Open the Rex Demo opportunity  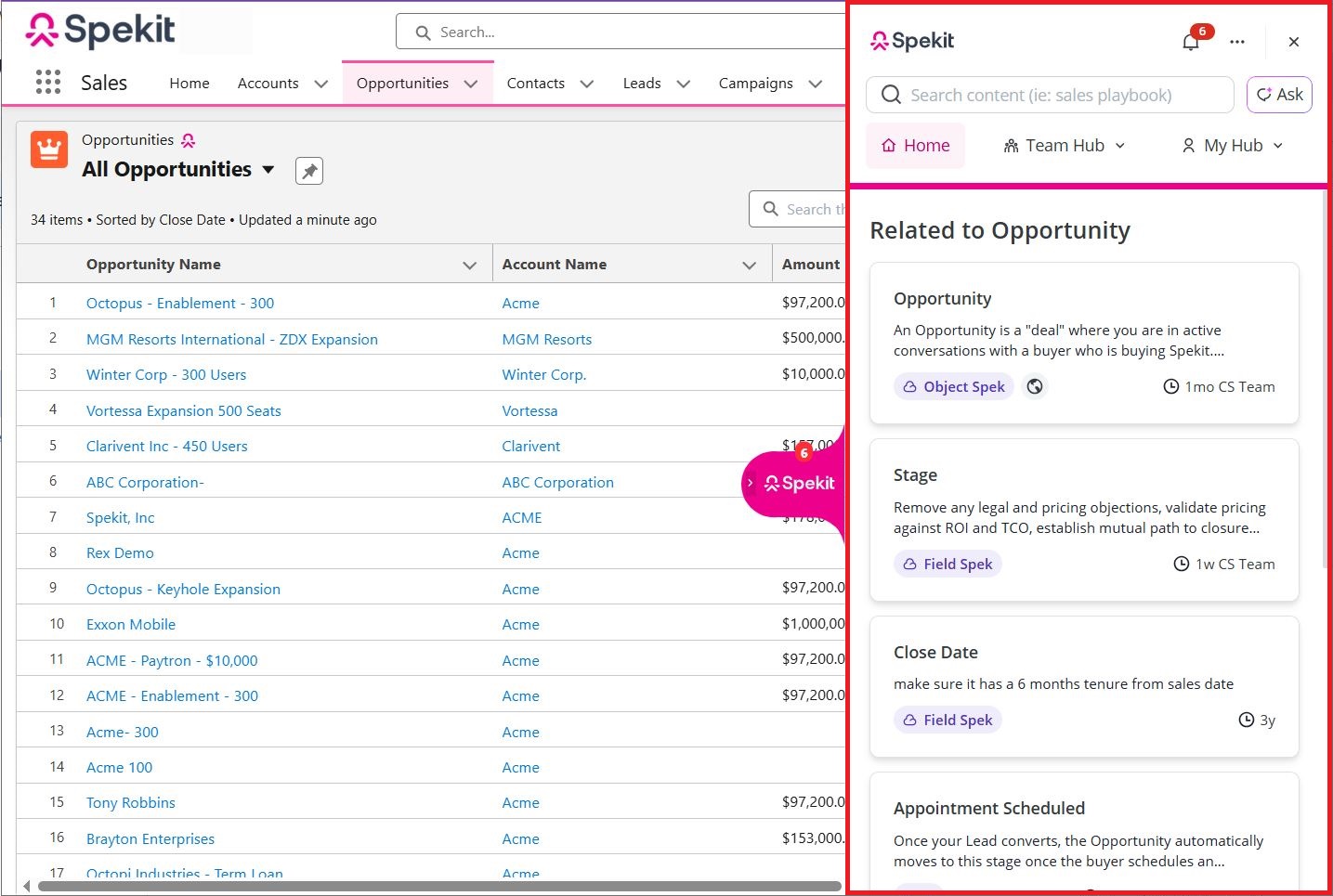pos(120,552)
